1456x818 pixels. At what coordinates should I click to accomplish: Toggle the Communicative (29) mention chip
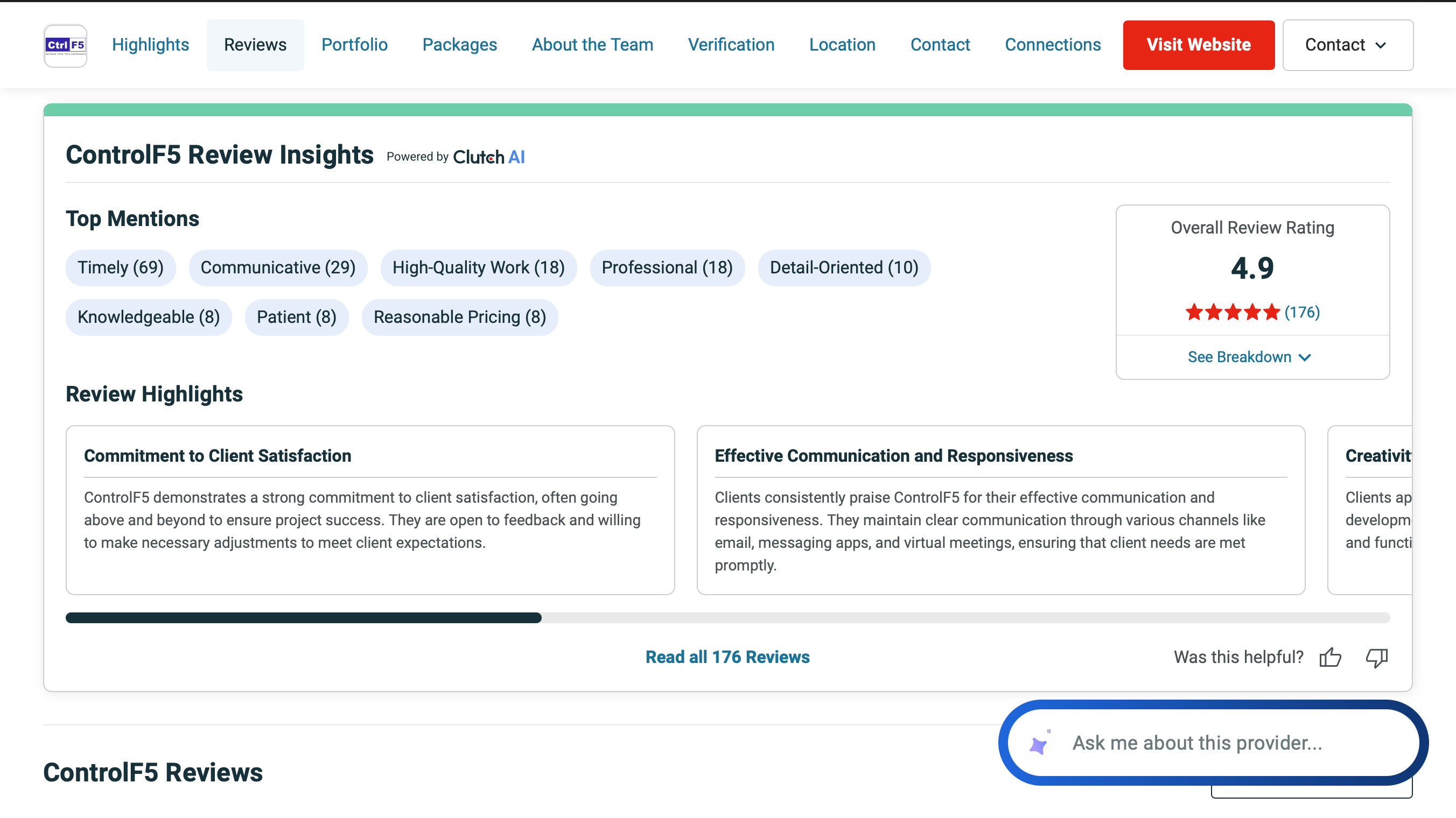(277, 268)
